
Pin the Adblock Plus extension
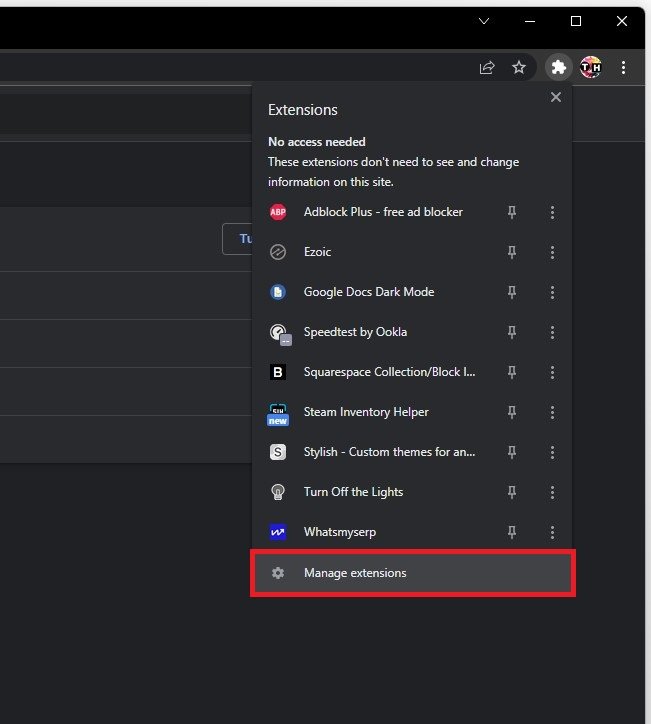512,212
